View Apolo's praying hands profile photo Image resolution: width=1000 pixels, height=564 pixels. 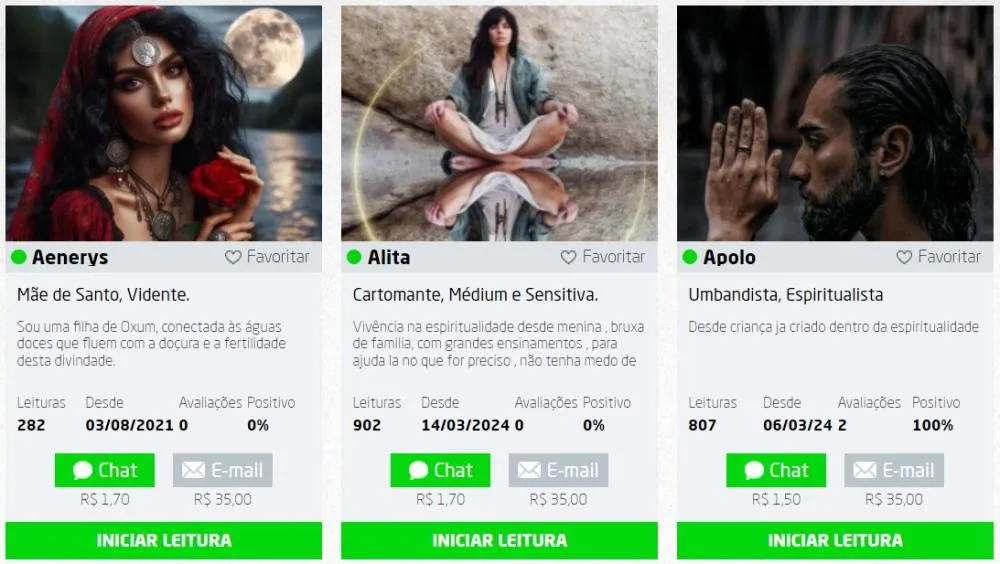click(x=835, y=123)
